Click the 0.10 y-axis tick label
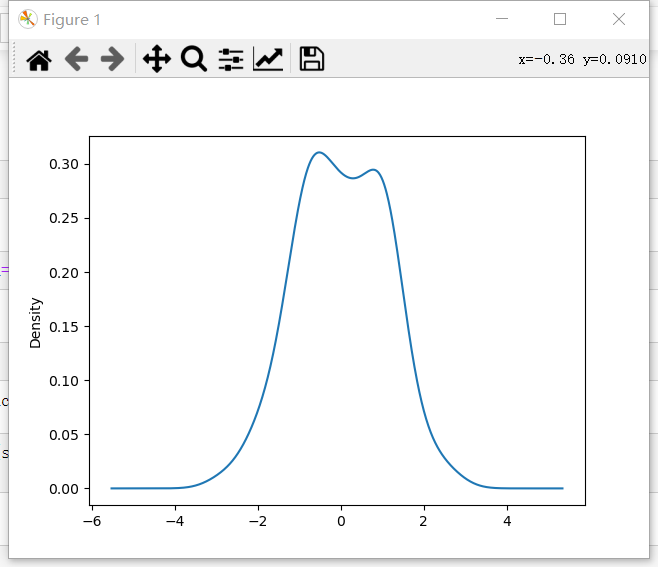 tap(64, 381)
